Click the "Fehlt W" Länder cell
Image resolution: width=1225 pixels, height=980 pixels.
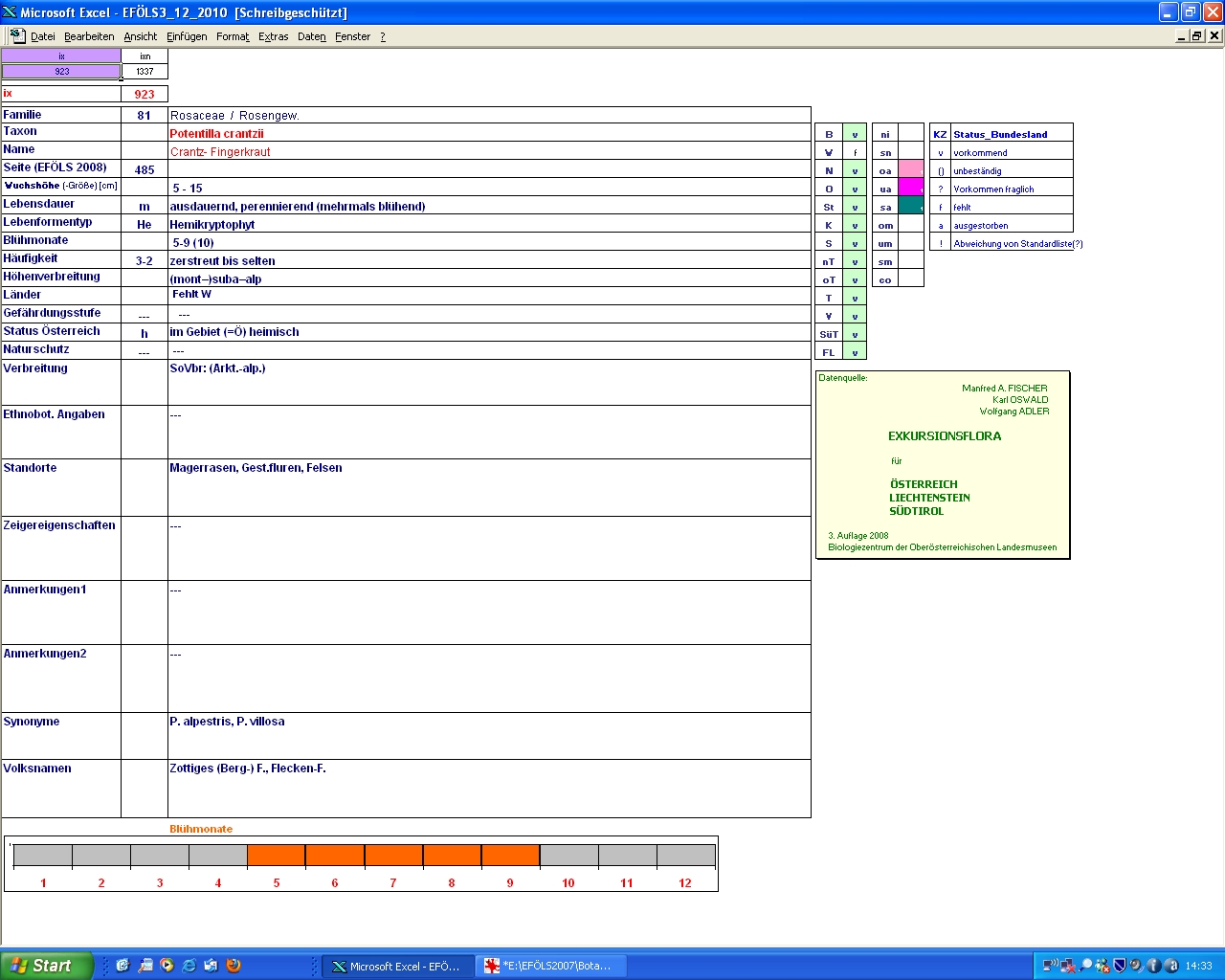pyautogui.click(x=489, y=296)
